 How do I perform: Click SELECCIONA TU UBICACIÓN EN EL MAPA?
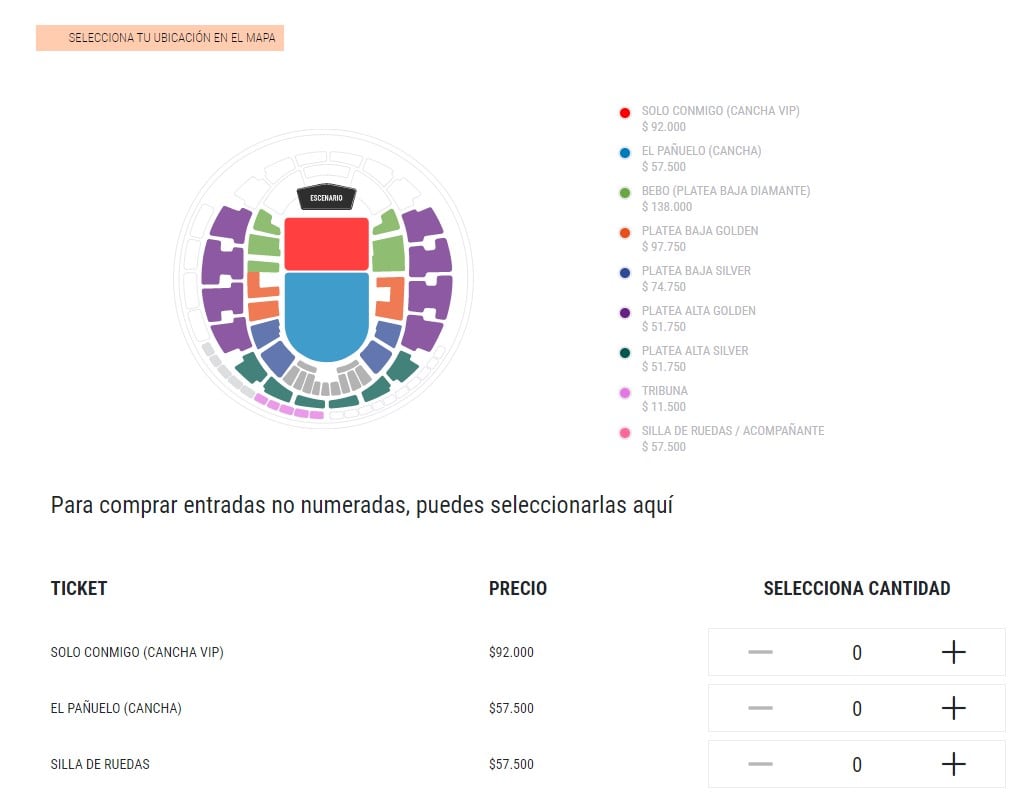pos(160,37)
